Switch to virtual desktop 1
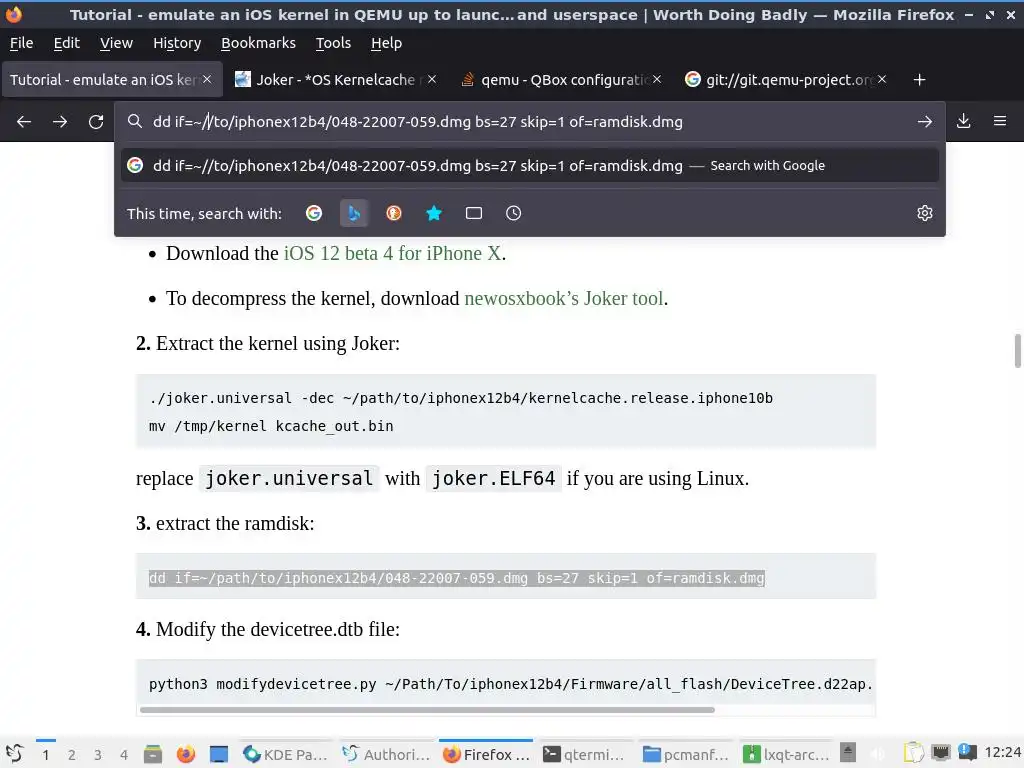 click(x=46, y=755)
